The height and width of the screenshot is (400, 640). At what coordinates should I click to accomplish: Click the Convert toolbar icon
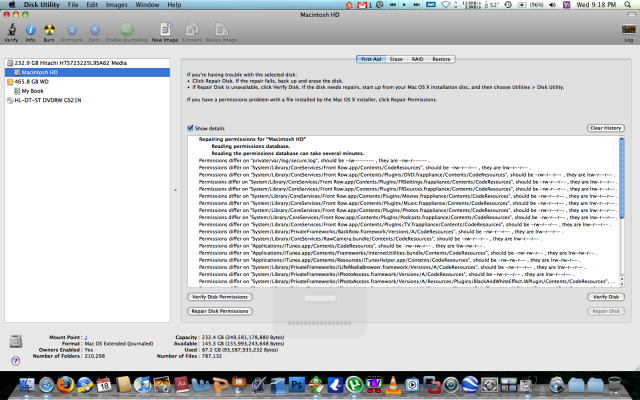click(192, 33)
